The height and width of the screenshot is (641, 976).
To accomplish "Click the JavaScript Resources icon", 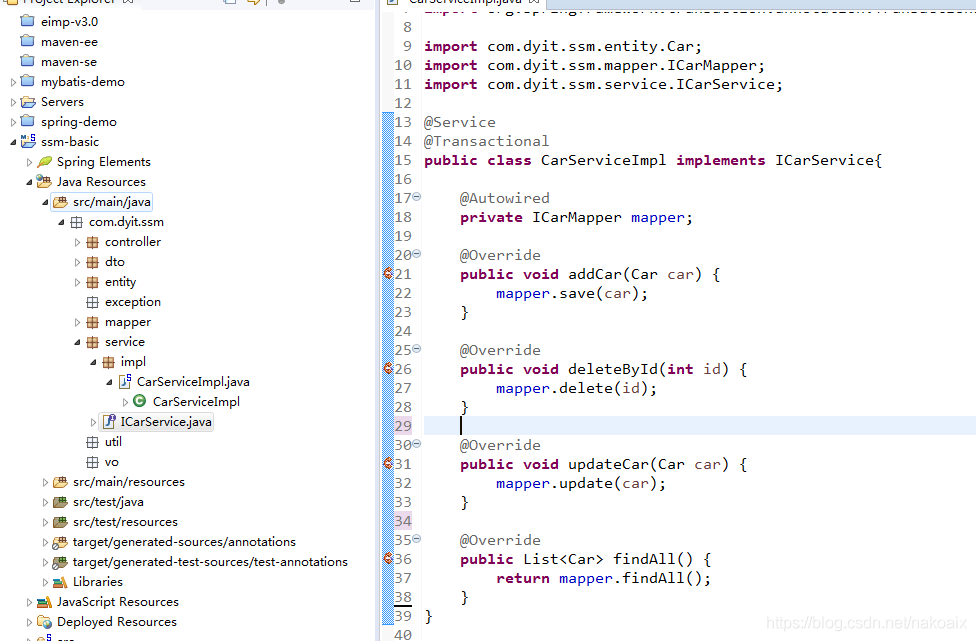I will (44, 602).
